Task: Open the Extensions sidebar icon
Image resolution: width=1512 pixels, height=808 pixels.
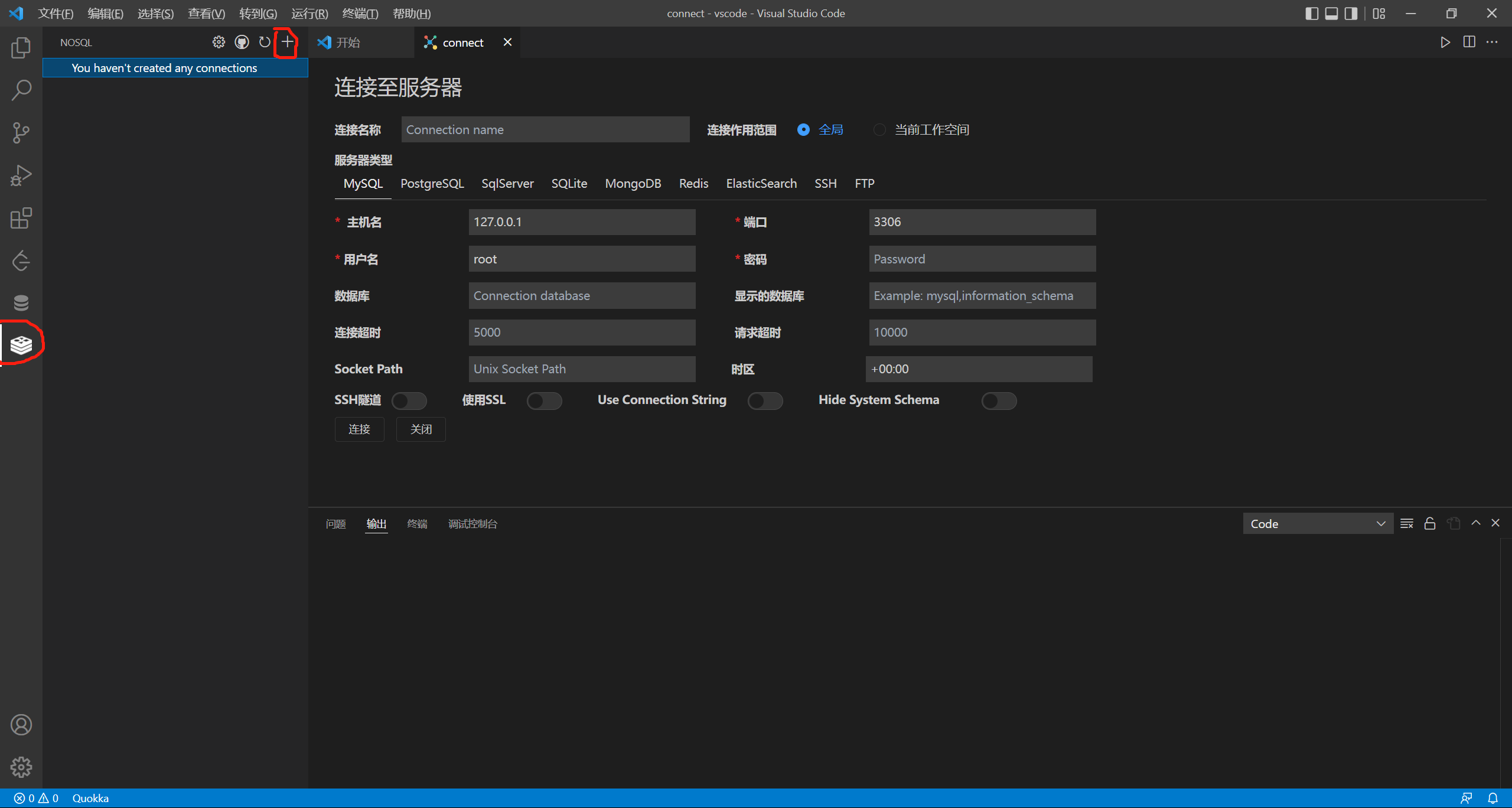Action: click(x=21, y=218)
